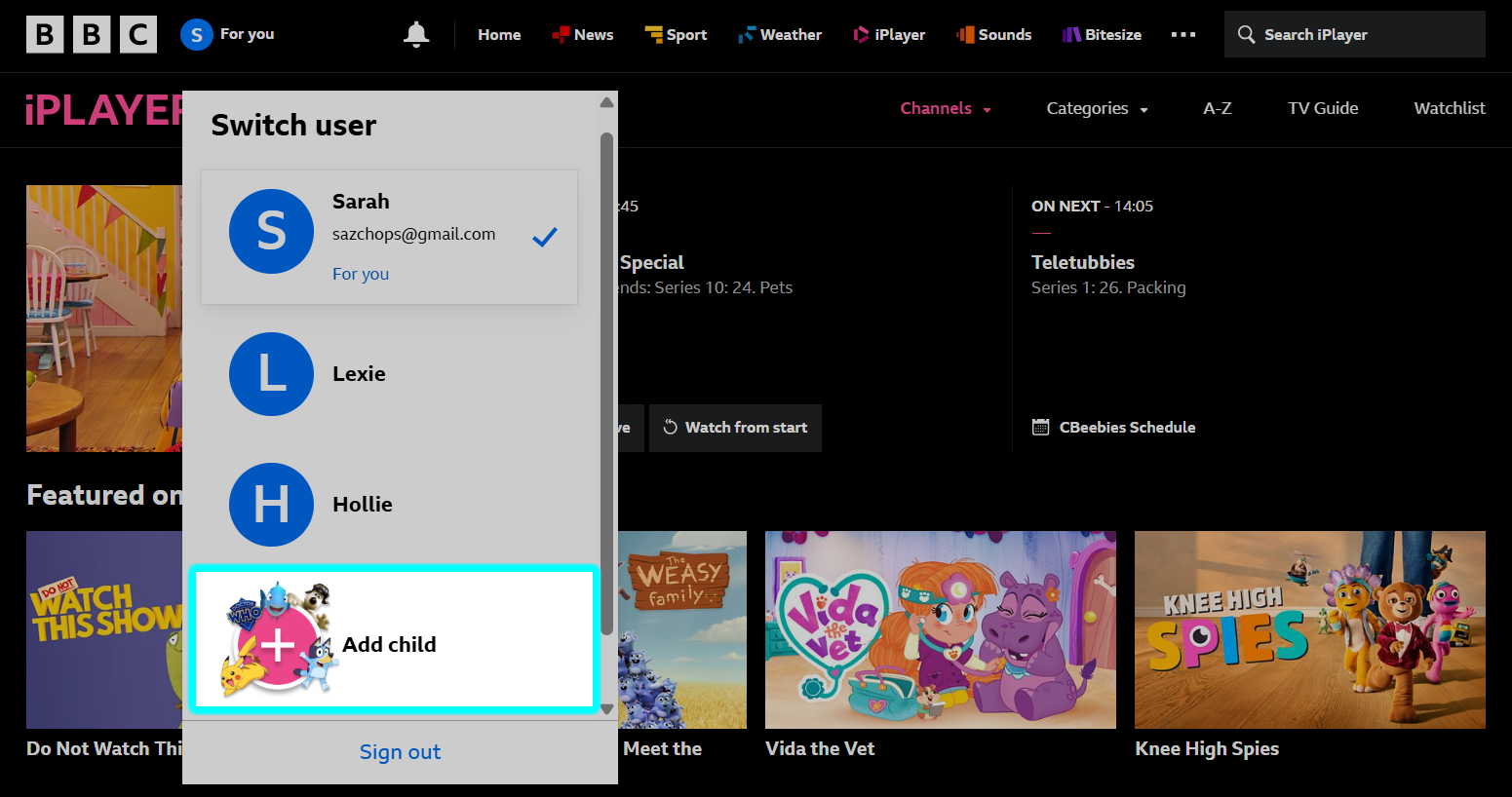Click the blue checkmark next to Sarah

pos(545,236)
